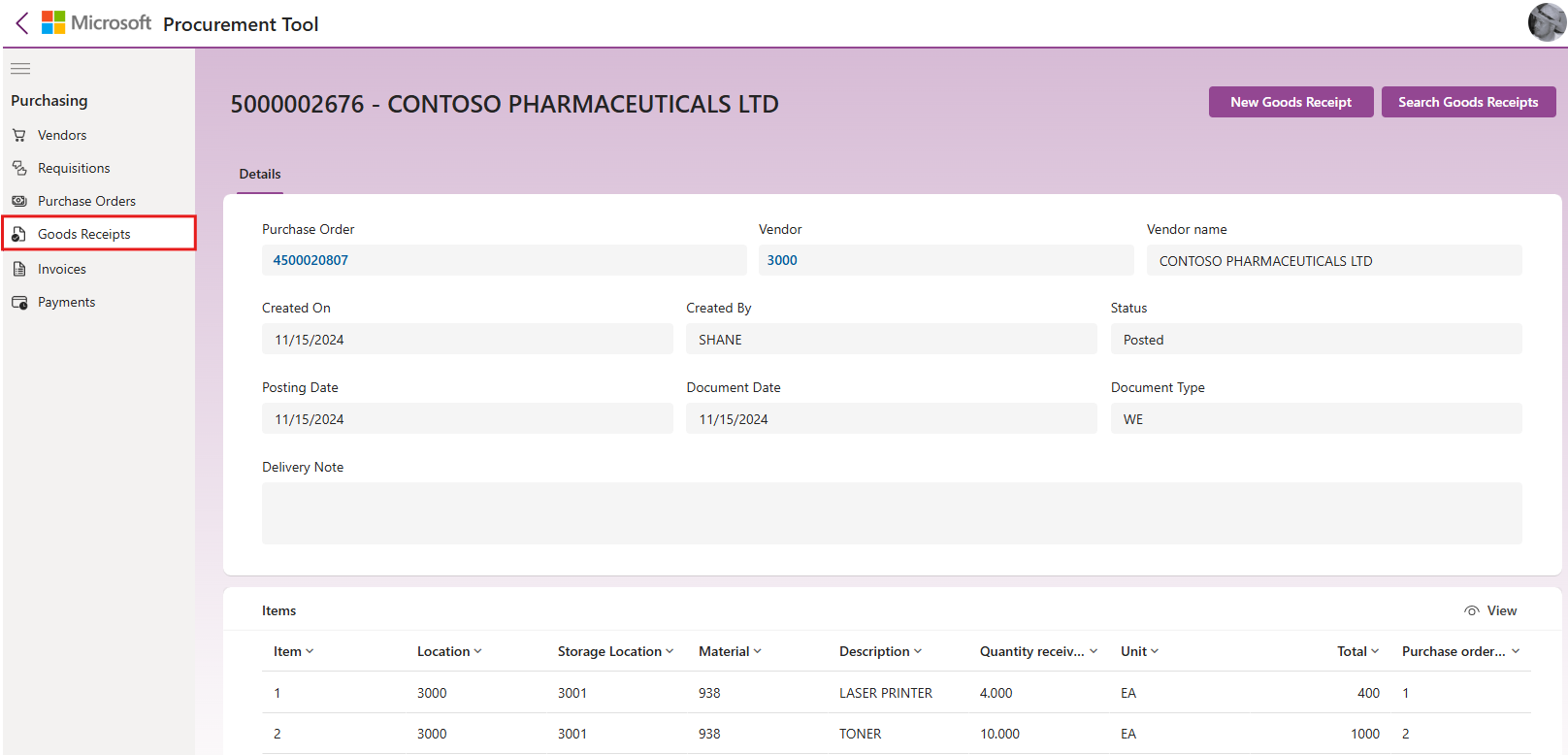Click the Requisitions sidebar icon

pyautogui.click(x=19, y=168)
